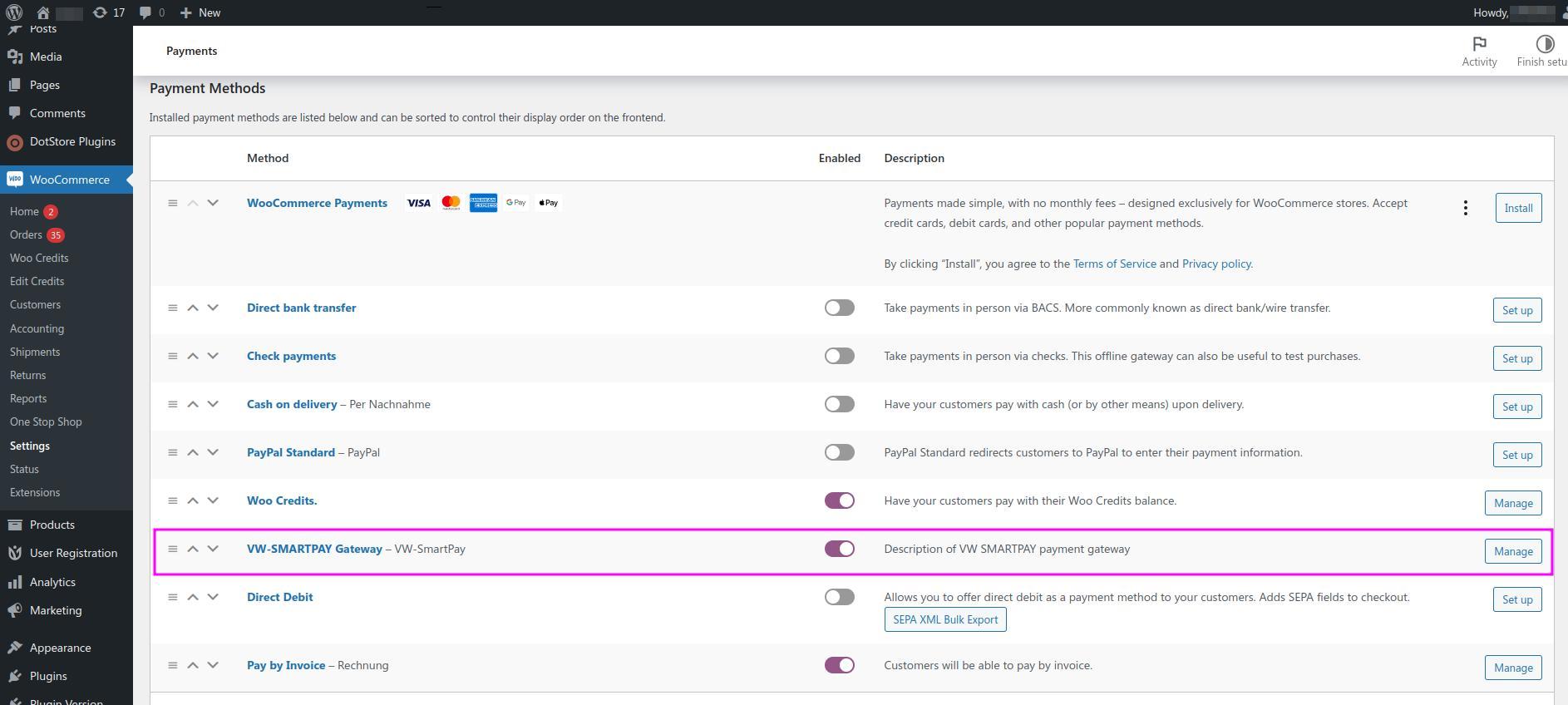The height and width of the screenshot is (705, 1568).
Task: Grab drag handle for Check payments
Action: pos(173,356)
